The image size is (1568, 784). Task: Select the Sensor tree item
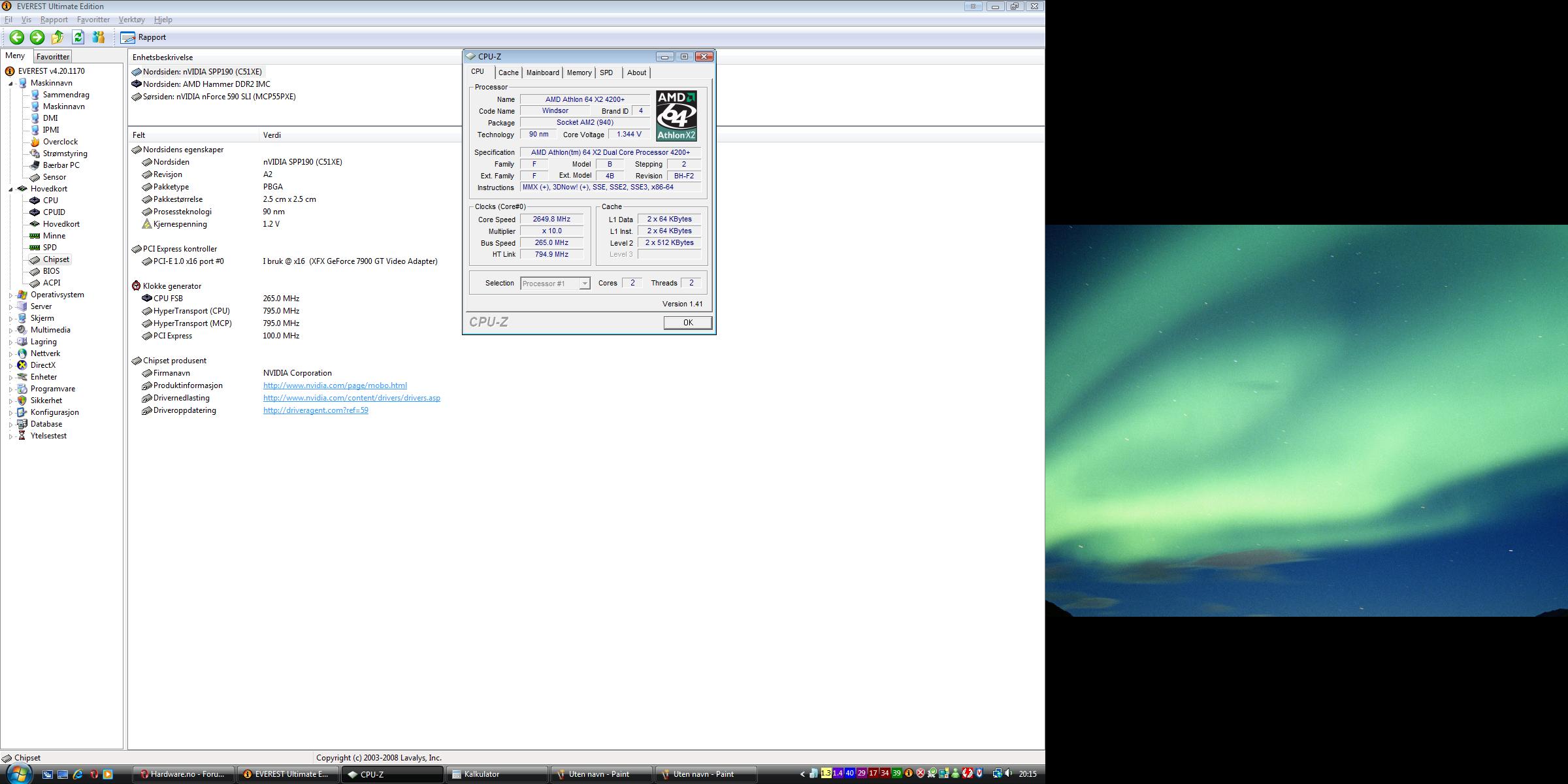(x=54, y=177)
